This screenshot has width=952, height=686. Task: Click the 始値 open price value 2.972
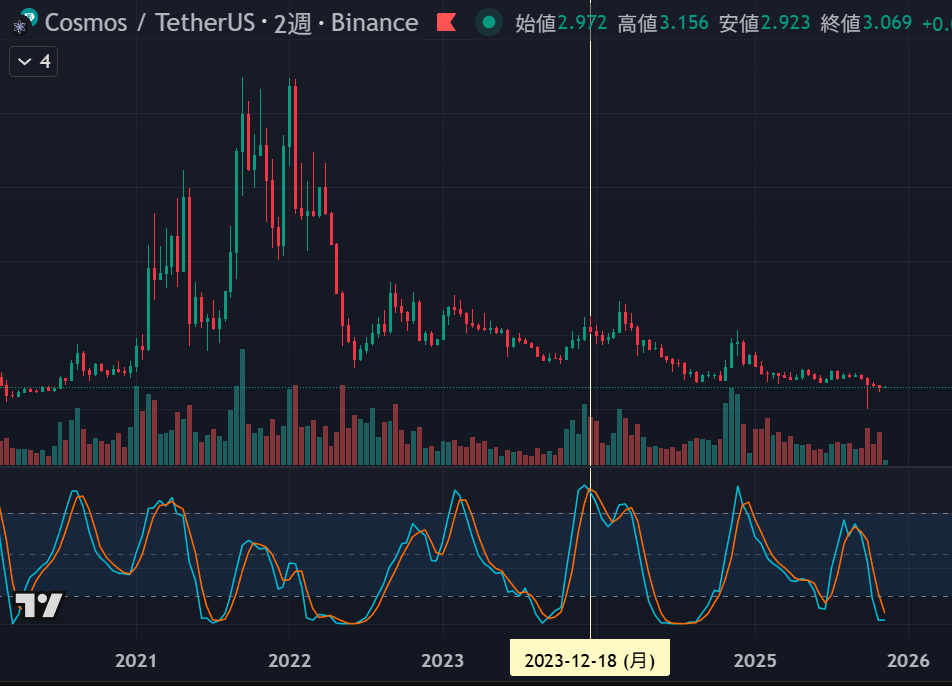582,22
